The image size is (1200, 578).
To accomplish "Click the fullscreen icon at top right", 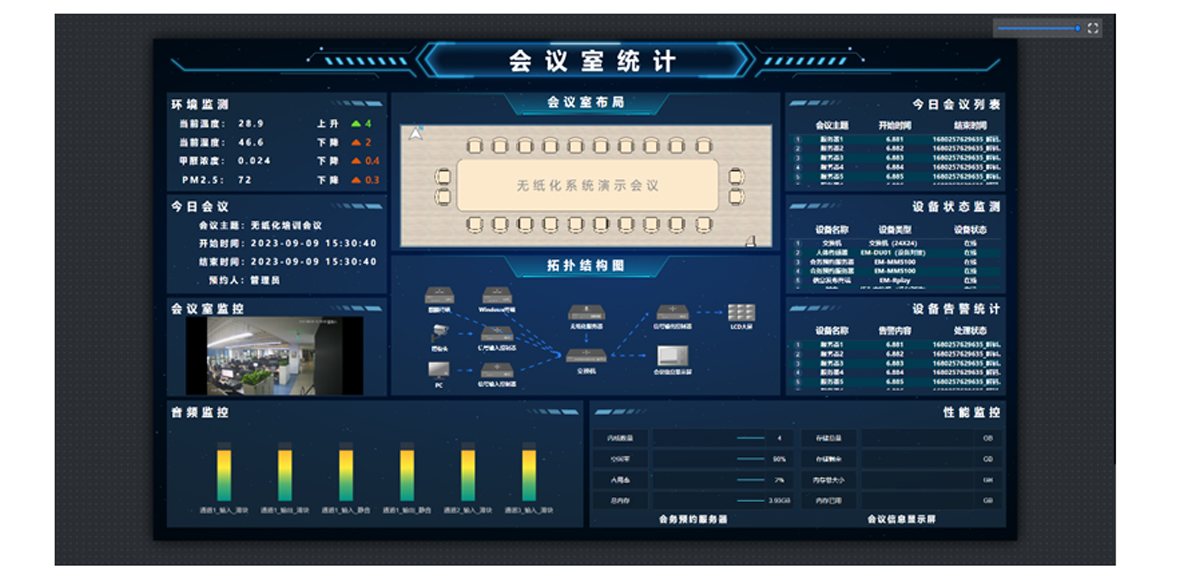I will tap(1093, 28).
